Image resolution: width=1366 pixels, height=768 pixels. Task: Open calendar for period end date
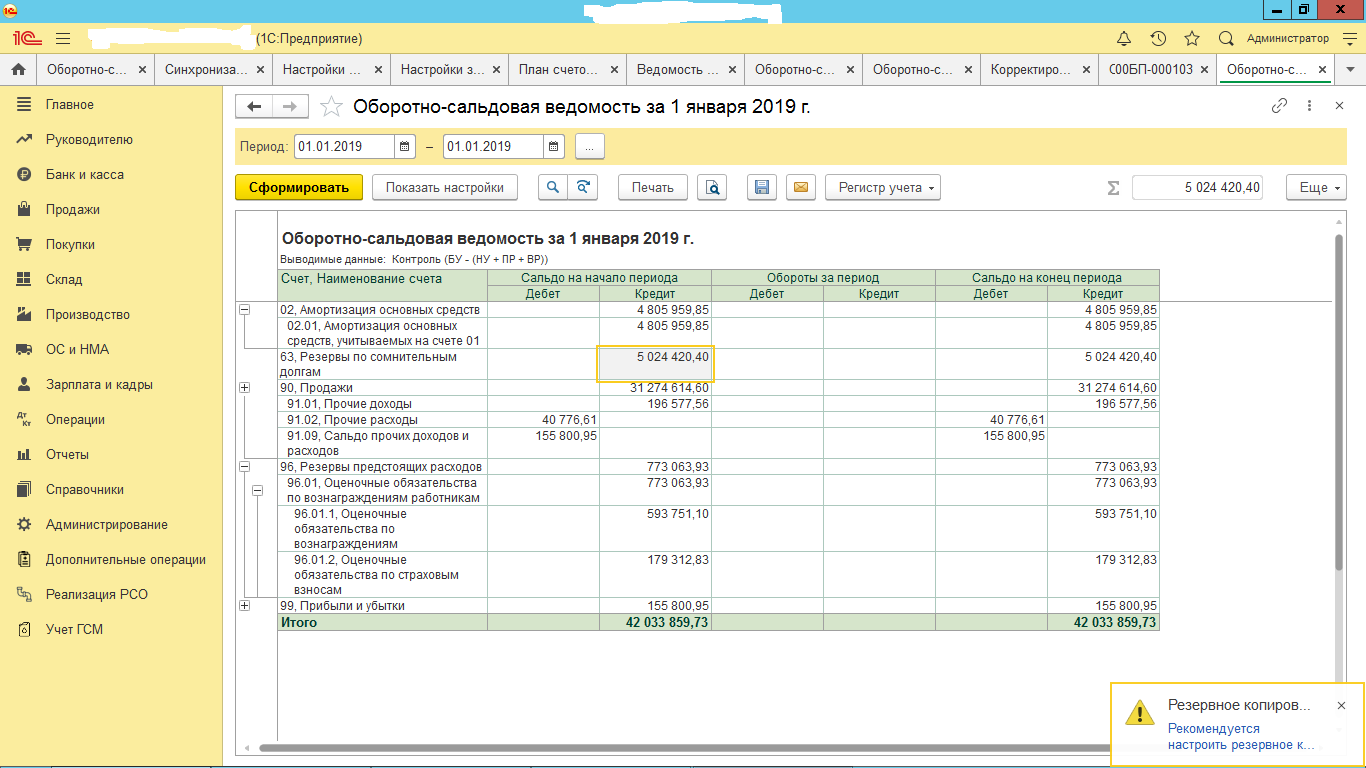click(x=554, y=146)
